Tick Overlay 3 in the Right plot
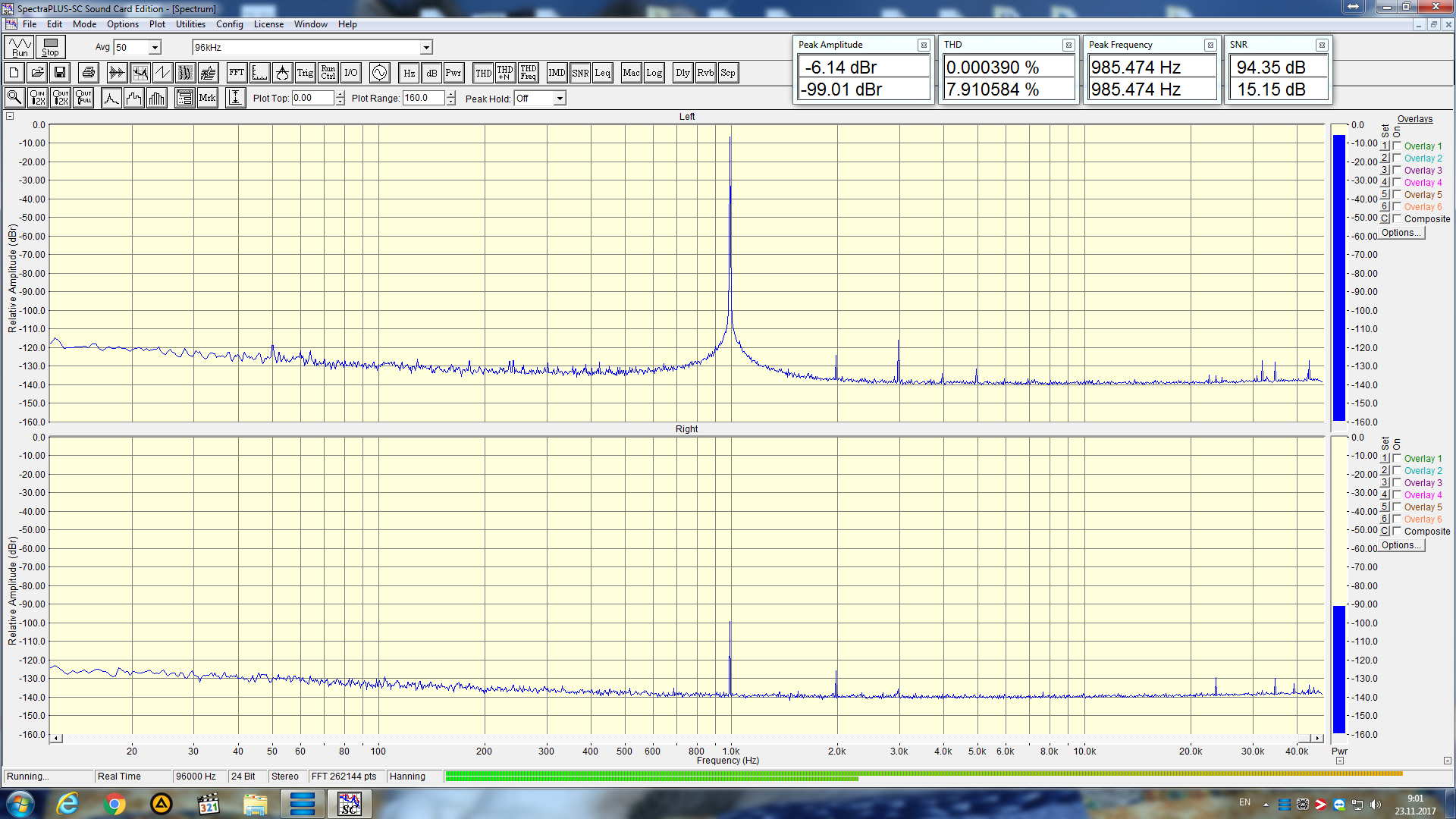The height and width of the screenshot is (819, 1456). 1397,483
